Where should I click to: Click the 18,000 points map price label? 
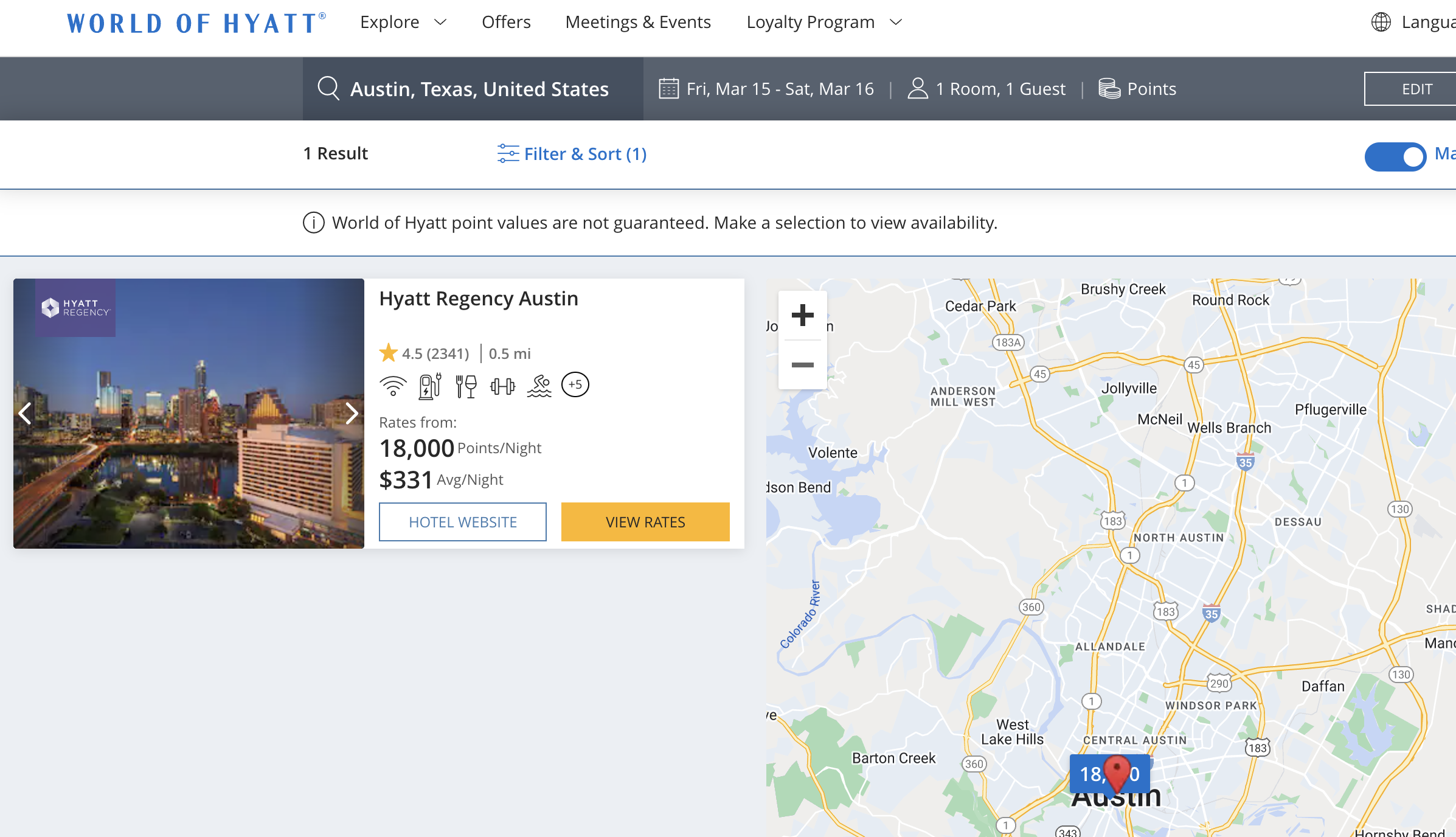tap(1090, 774)
